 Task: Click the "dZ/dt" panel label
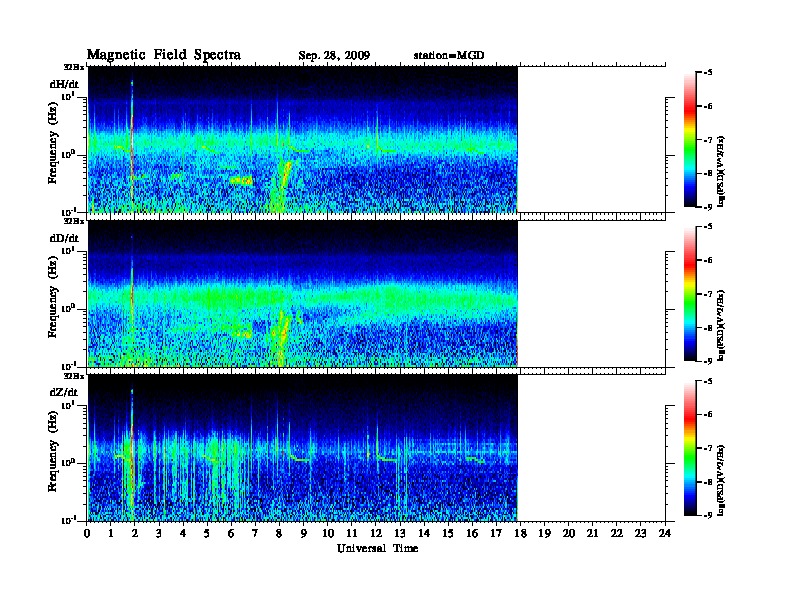click(64, 392)
